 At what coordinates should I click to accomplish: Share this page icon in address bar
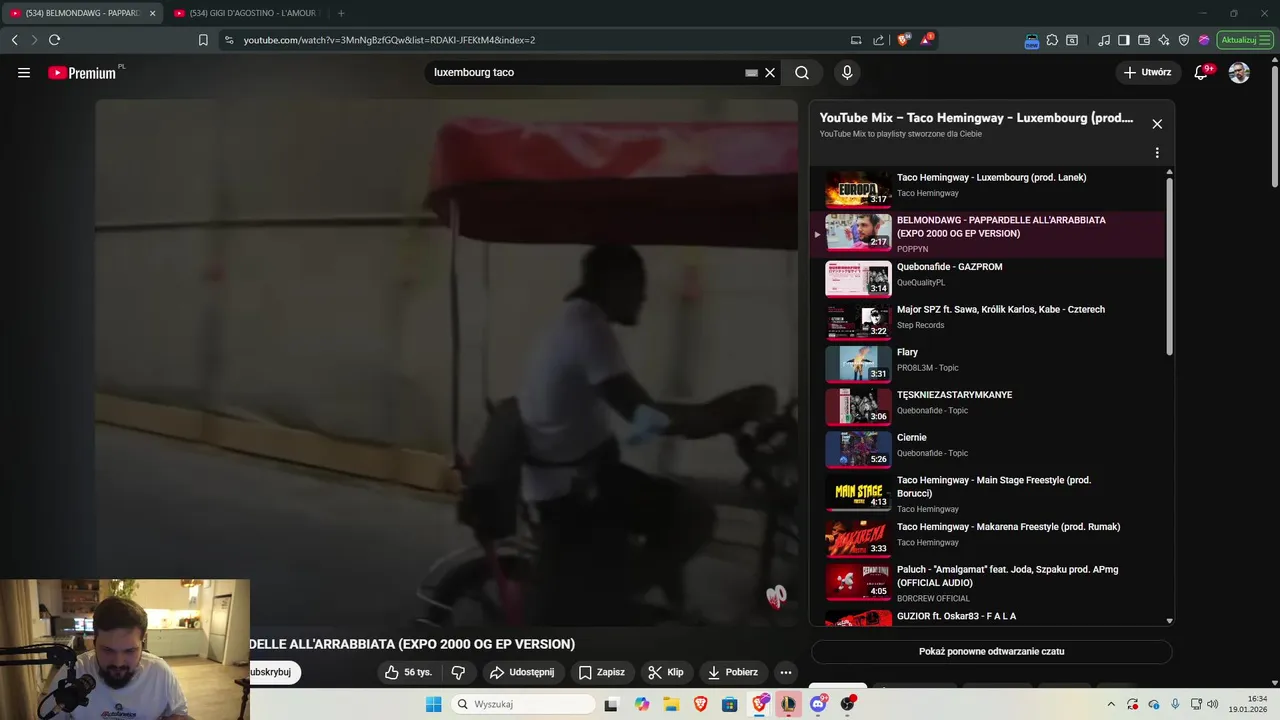point(878,40)
